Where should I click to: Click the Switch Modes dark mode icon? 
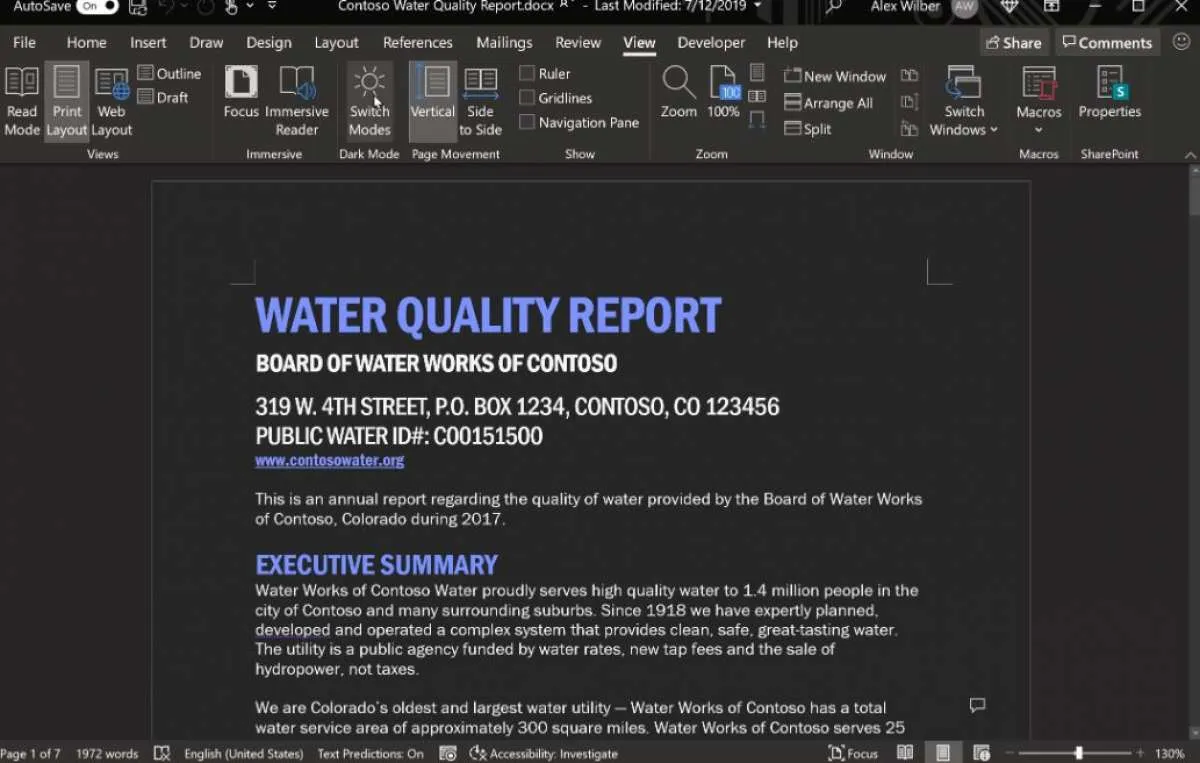pos(369,84)
